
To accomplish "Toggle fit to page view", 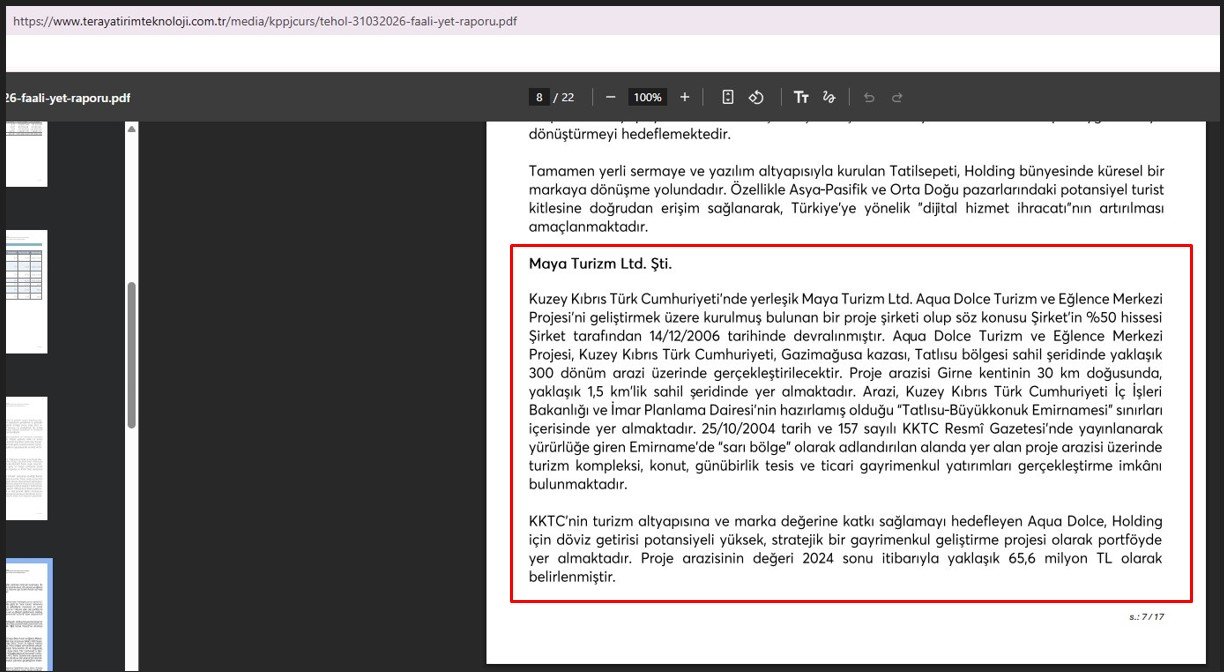I will coord(728,97).
